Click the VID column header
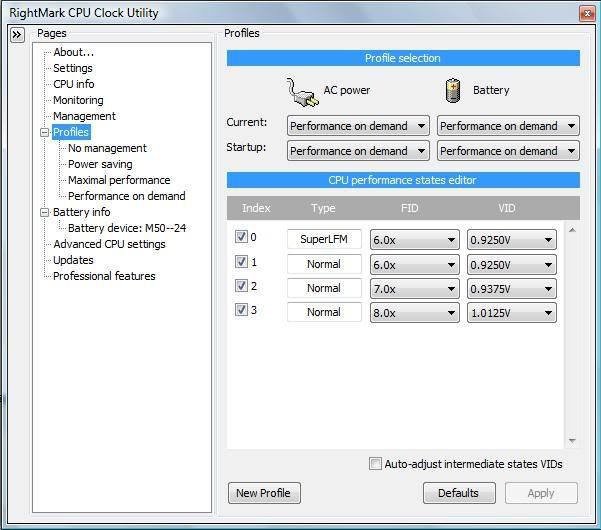Screen dimensions: 601x530 pyautogui.click(x=507, y=208)
